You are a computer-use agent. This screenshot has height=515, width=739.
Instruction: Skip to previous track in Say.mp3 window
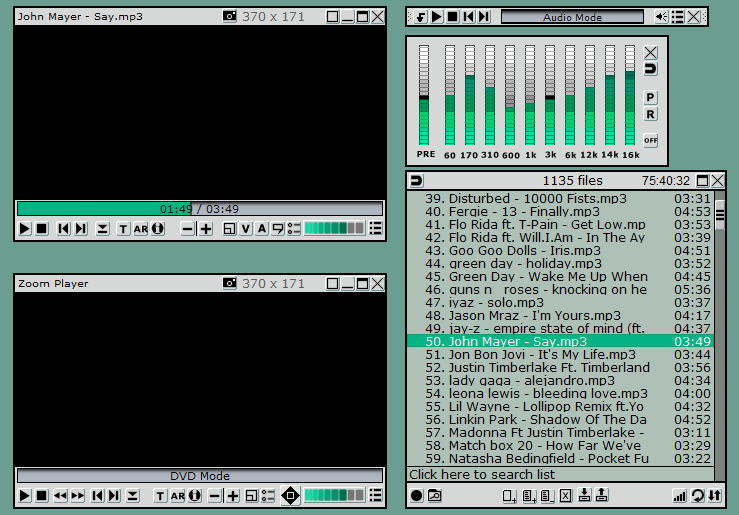coord(63,229)
